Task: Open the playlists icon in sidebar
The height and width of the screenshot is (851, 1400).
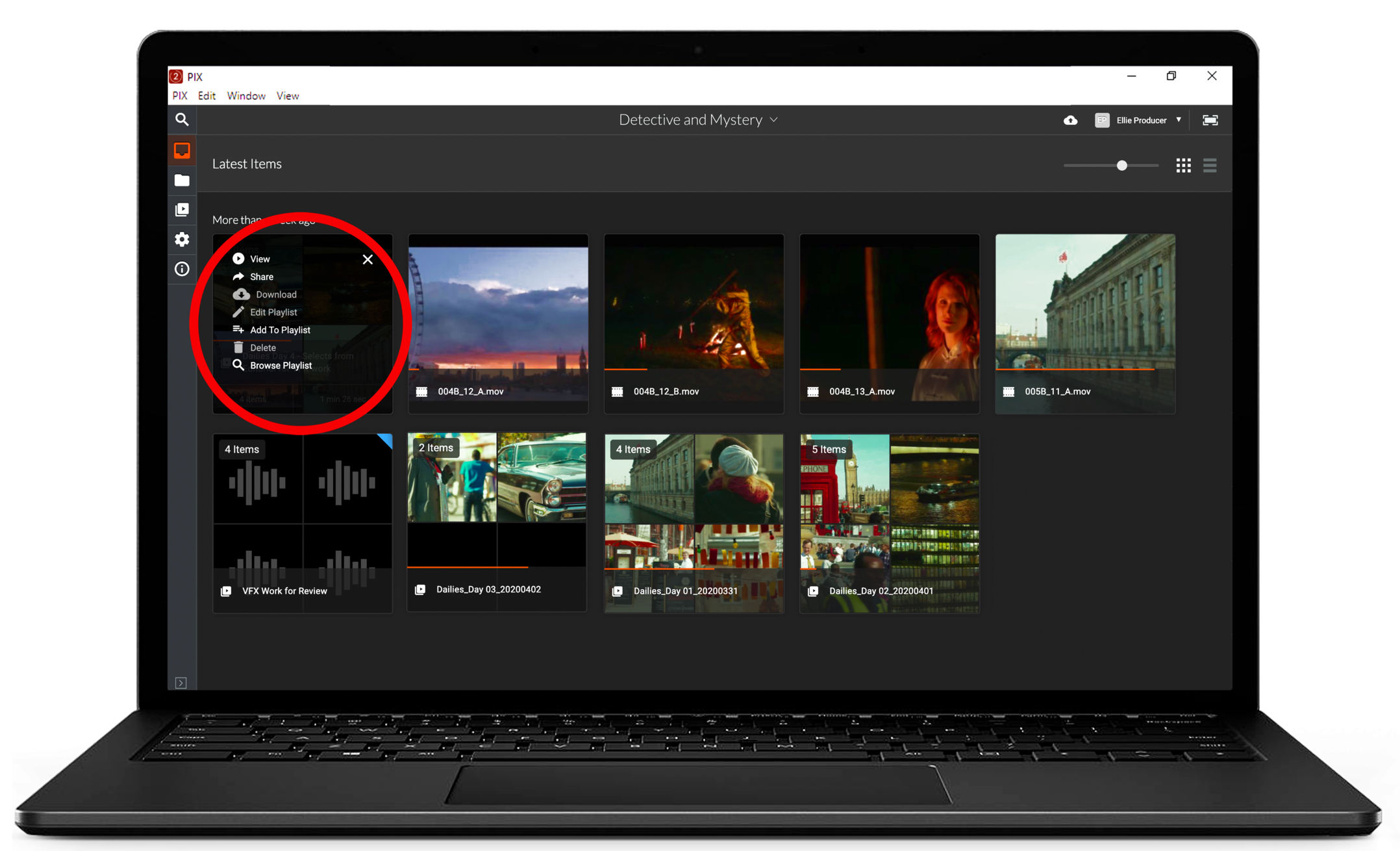Action: click(x=182, y=210)
